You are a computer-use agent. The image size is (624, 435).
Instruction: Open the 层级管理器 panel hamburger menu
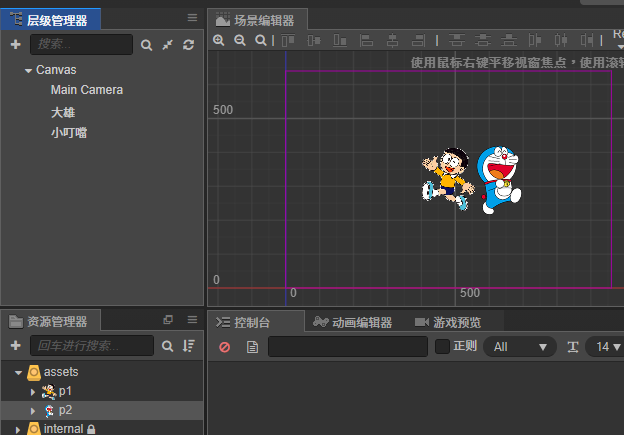click(192, 18)
